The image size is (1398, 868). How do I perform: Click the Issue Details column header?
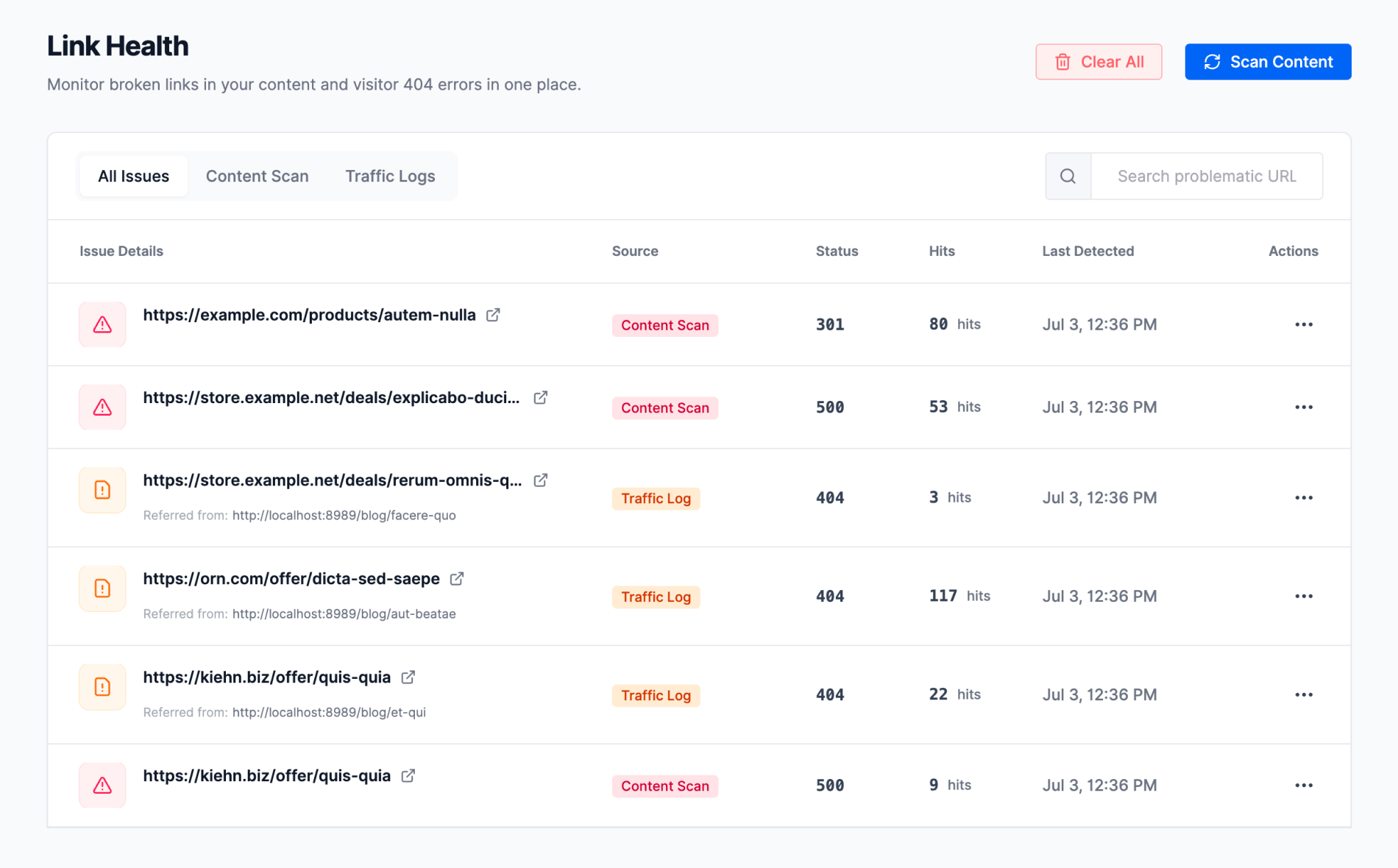pos(121,251)
